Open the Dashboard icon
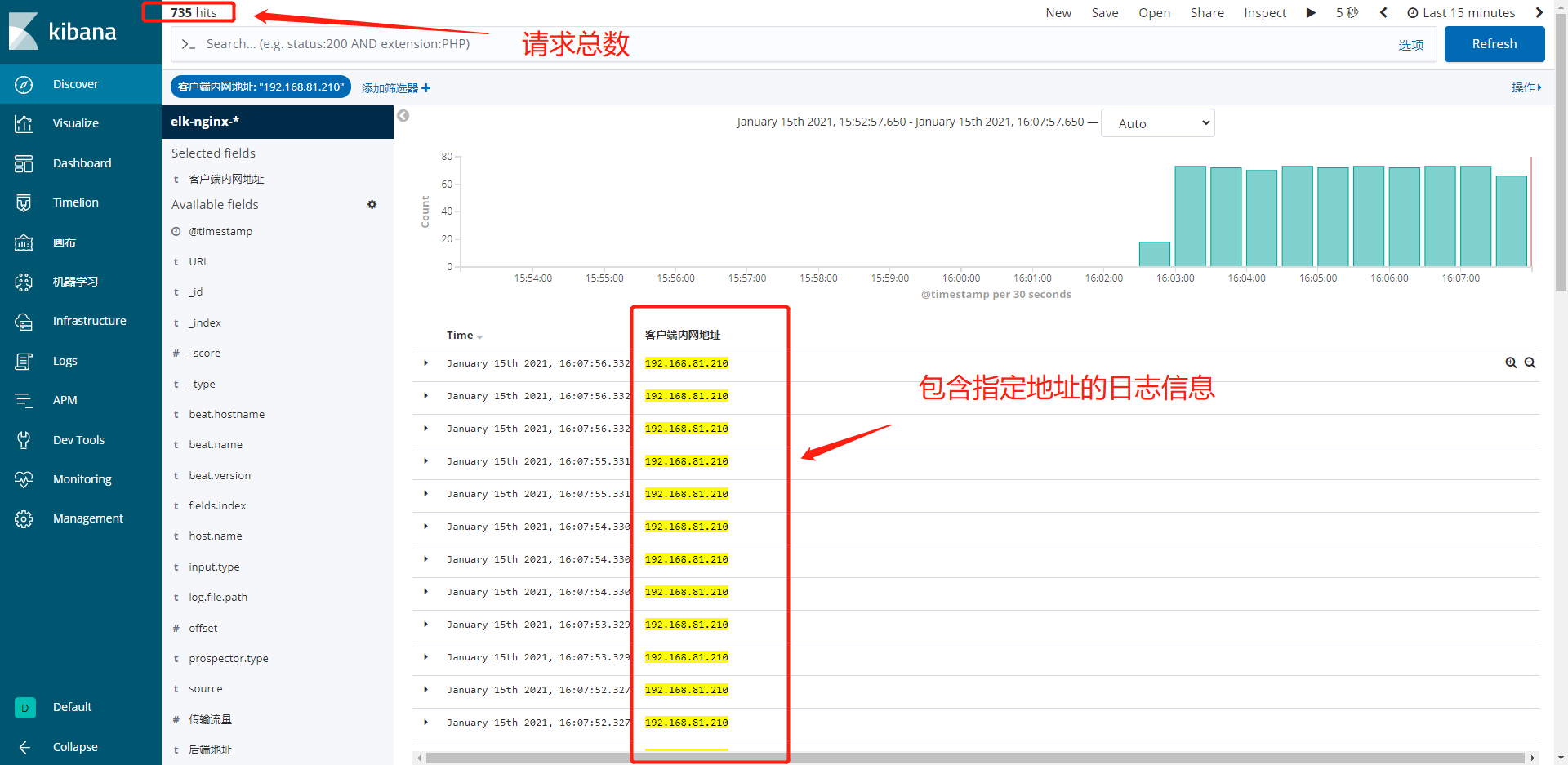The width and height of the screenshot is (1568, 765). [24, 162]
